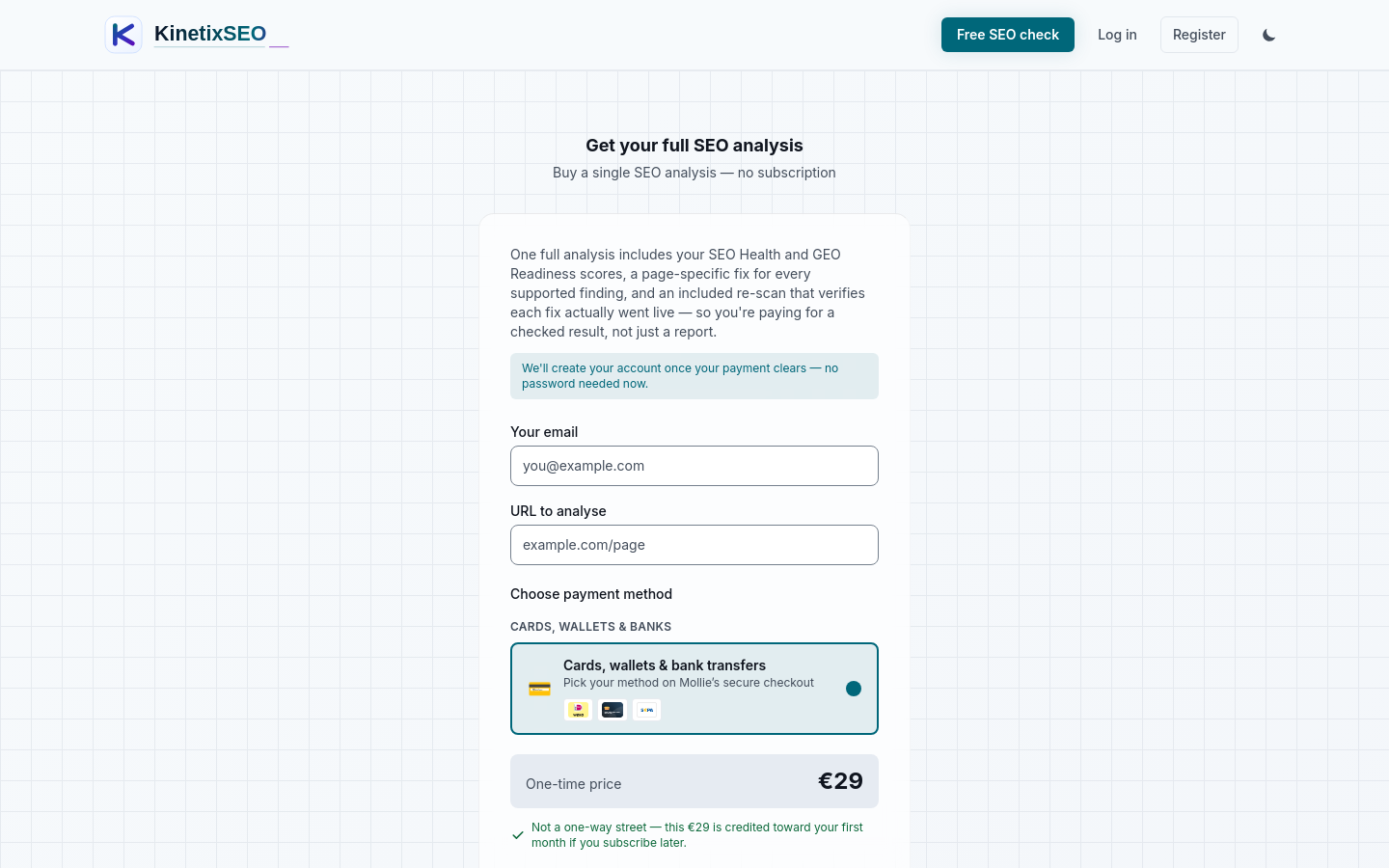Open the KinetixSEO home link text
1389x868 pixels.
[x=210, y=34]
